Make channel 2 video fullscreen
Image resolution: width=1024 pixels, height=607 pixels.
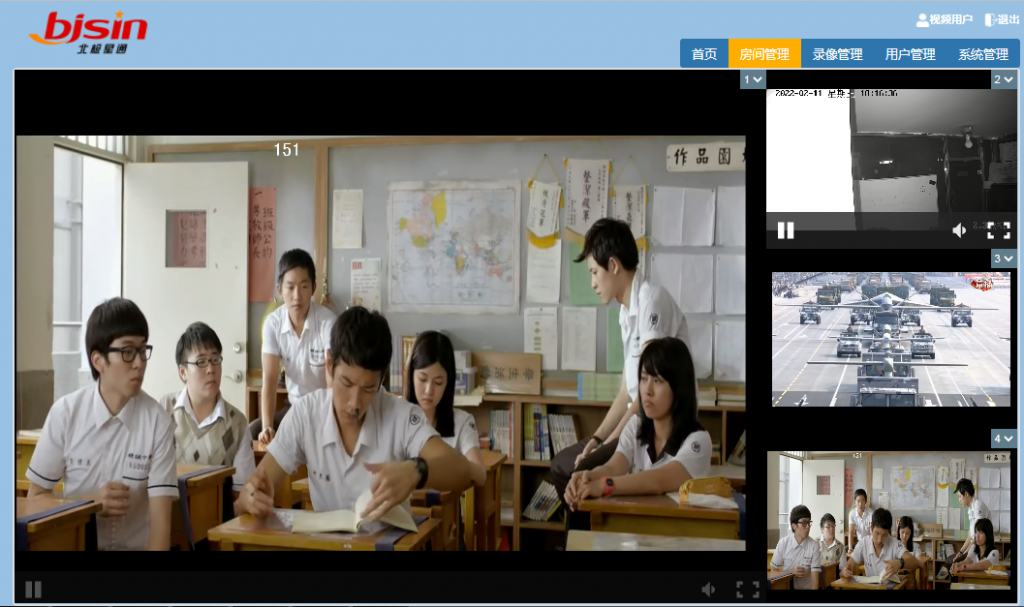(999, 231)
